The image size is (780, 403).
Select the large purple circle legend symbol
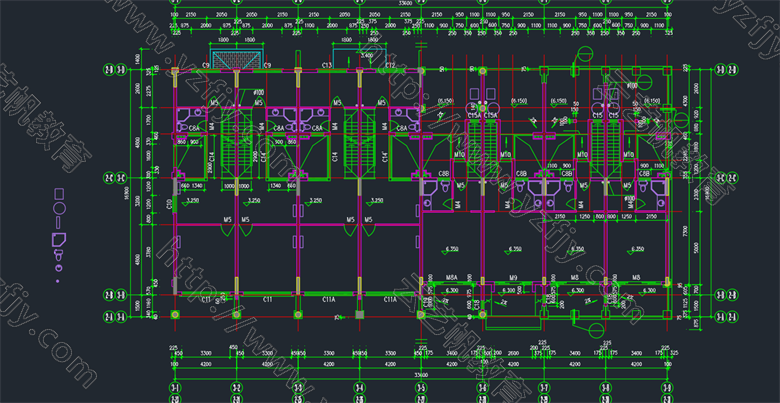coord(58,209)
